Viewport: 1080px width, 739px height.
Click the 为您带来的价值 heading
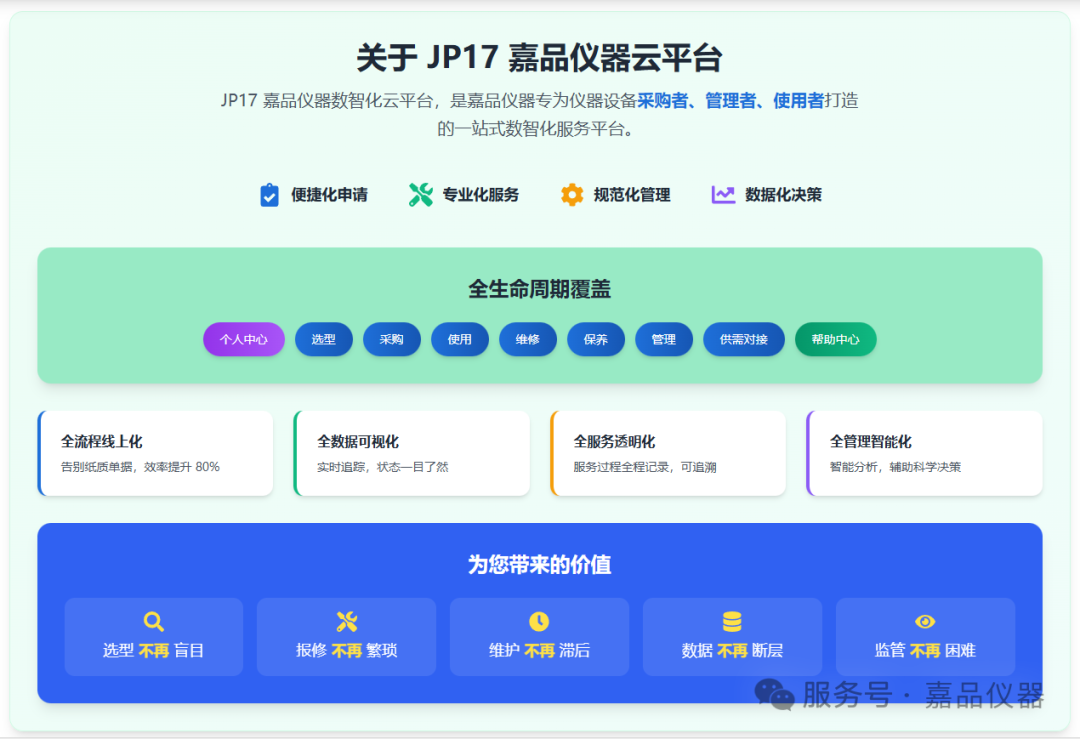(x=540, y=565)
